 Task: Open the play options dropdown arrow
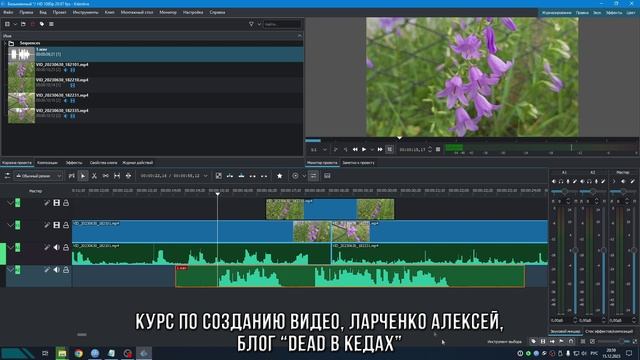click(x=372, y=150)
